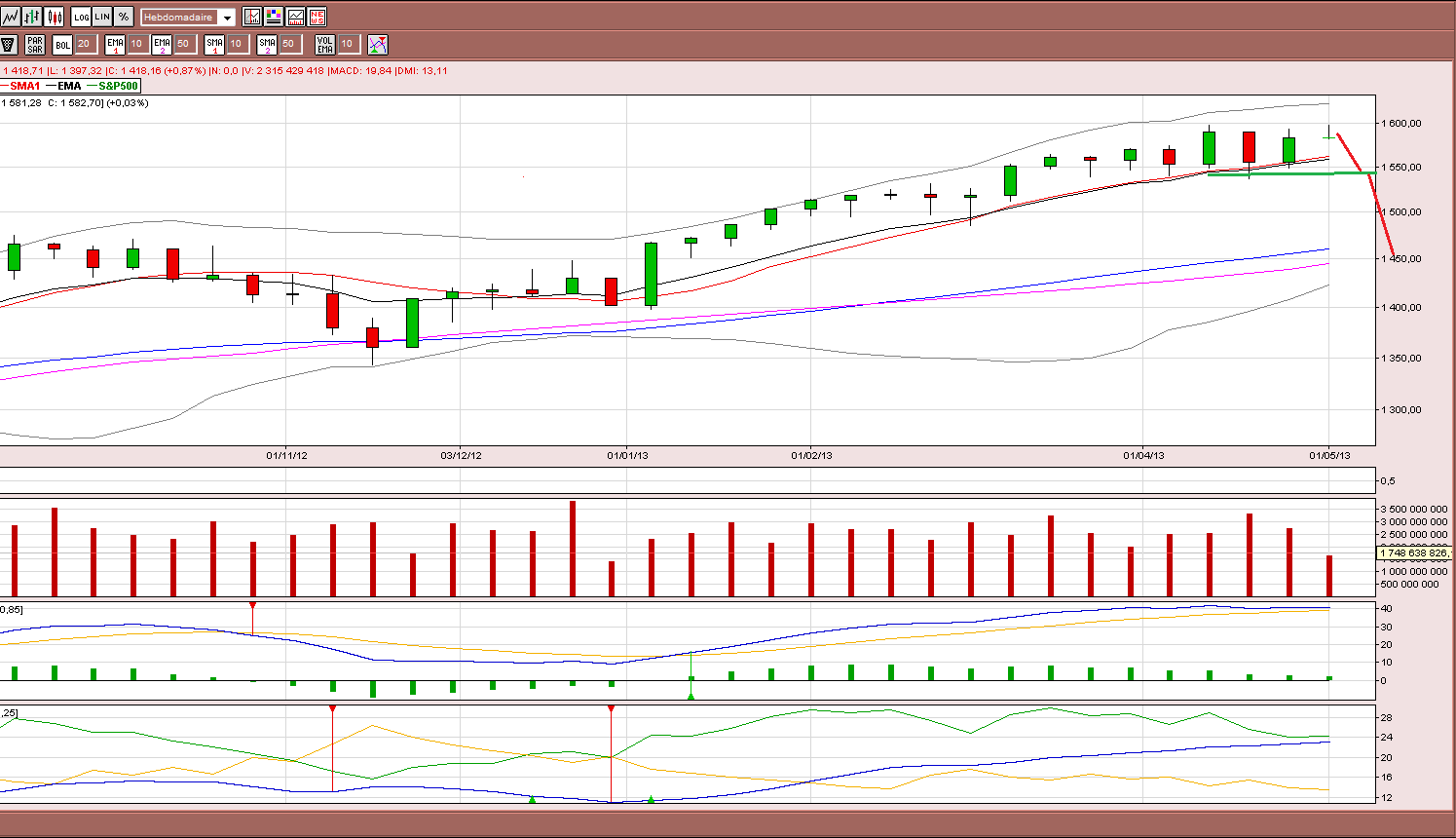1456x838 pixels.
Task: Click the 01/05/13 date axis label
Action: [x=1329, y=455]
